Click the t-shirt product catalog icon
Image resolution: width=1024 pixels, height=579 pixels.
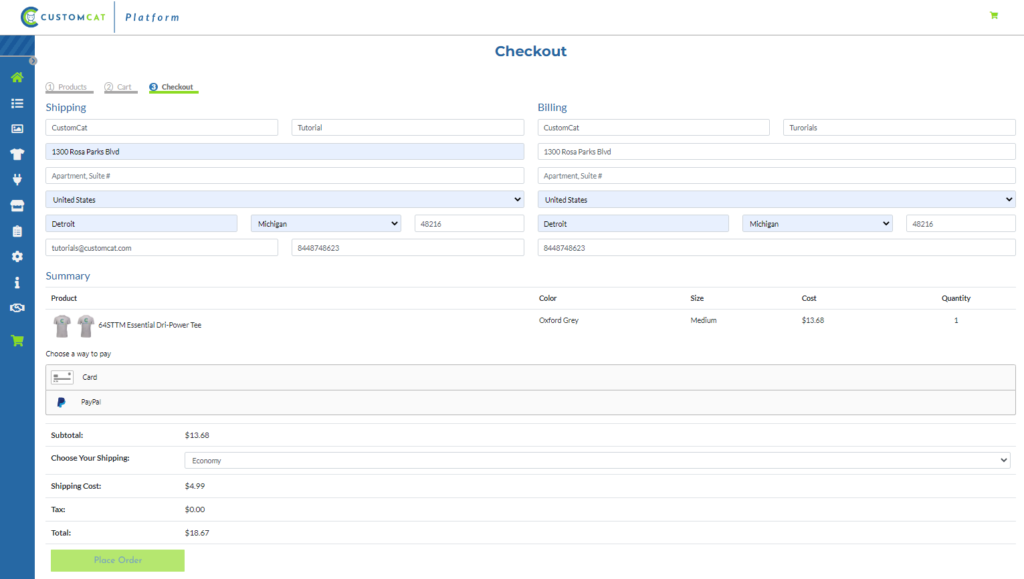(x=17, y=154)
